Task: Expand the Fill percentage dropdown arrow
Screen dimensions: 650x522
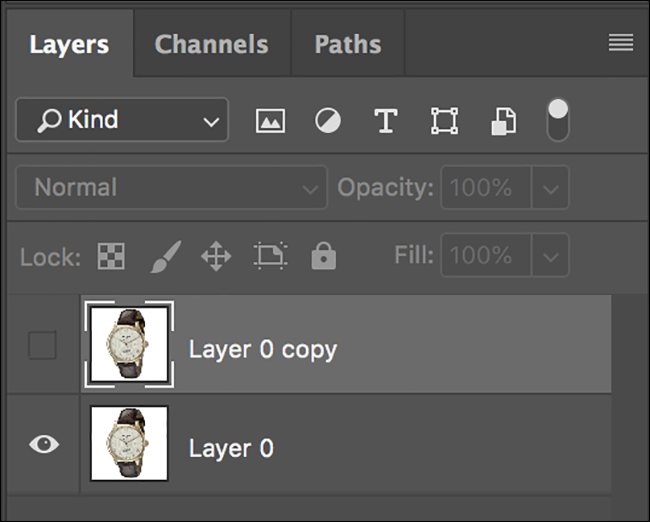Action: point(549,257)
